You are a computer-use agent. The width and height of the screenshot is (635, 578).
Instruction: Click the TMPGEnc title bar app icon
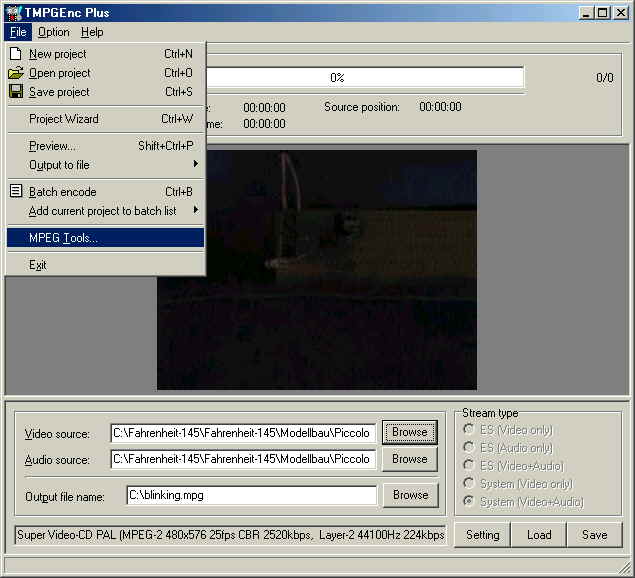[14, 13]
